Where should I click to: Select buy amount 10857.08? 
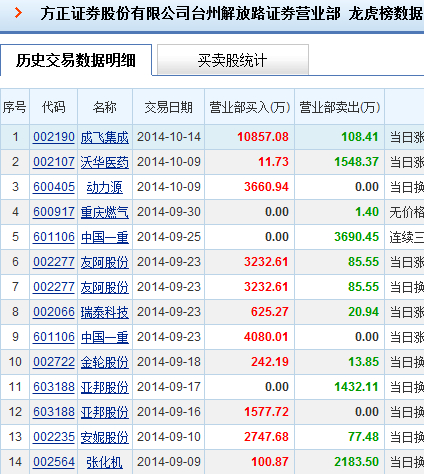click(263, 137)
